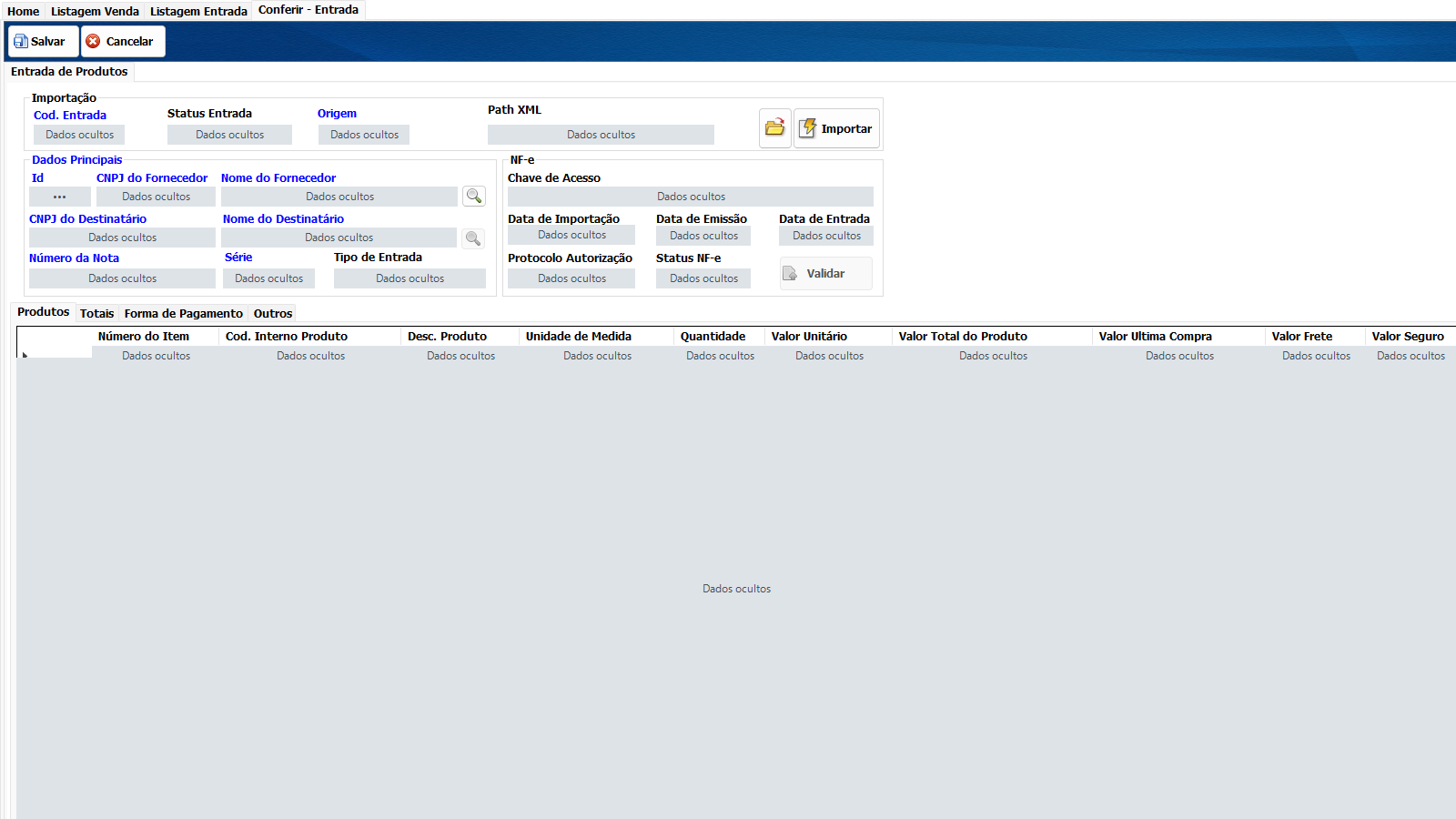Click the Path XML field

601,135
